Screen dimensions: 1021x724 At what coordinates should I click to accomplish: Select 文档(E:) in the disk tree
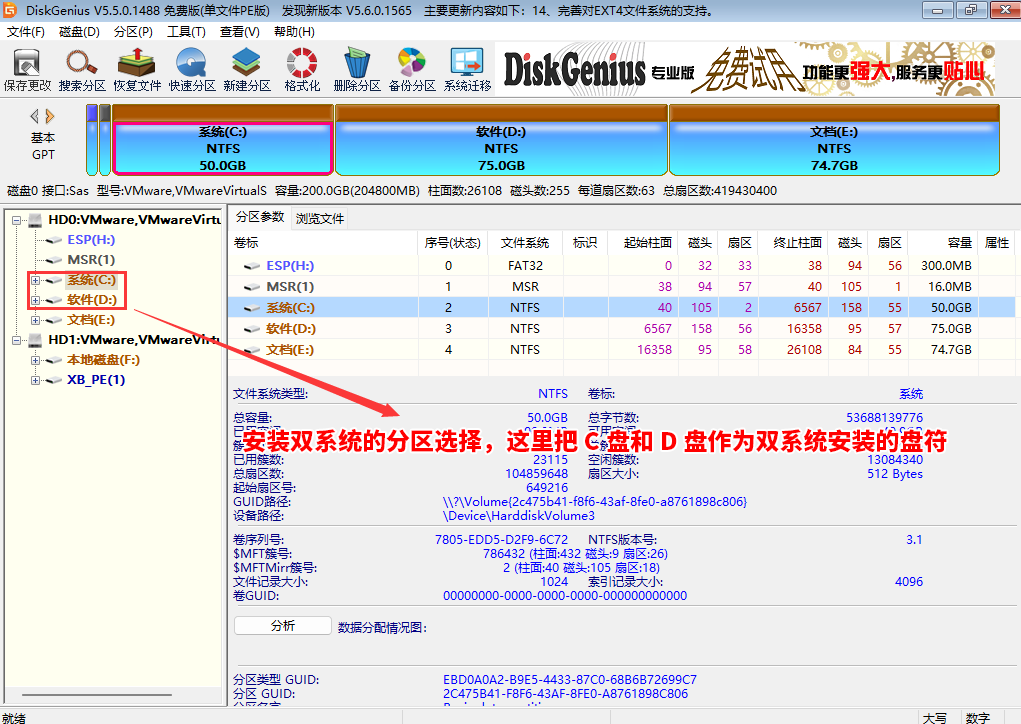tap(91, 320)
